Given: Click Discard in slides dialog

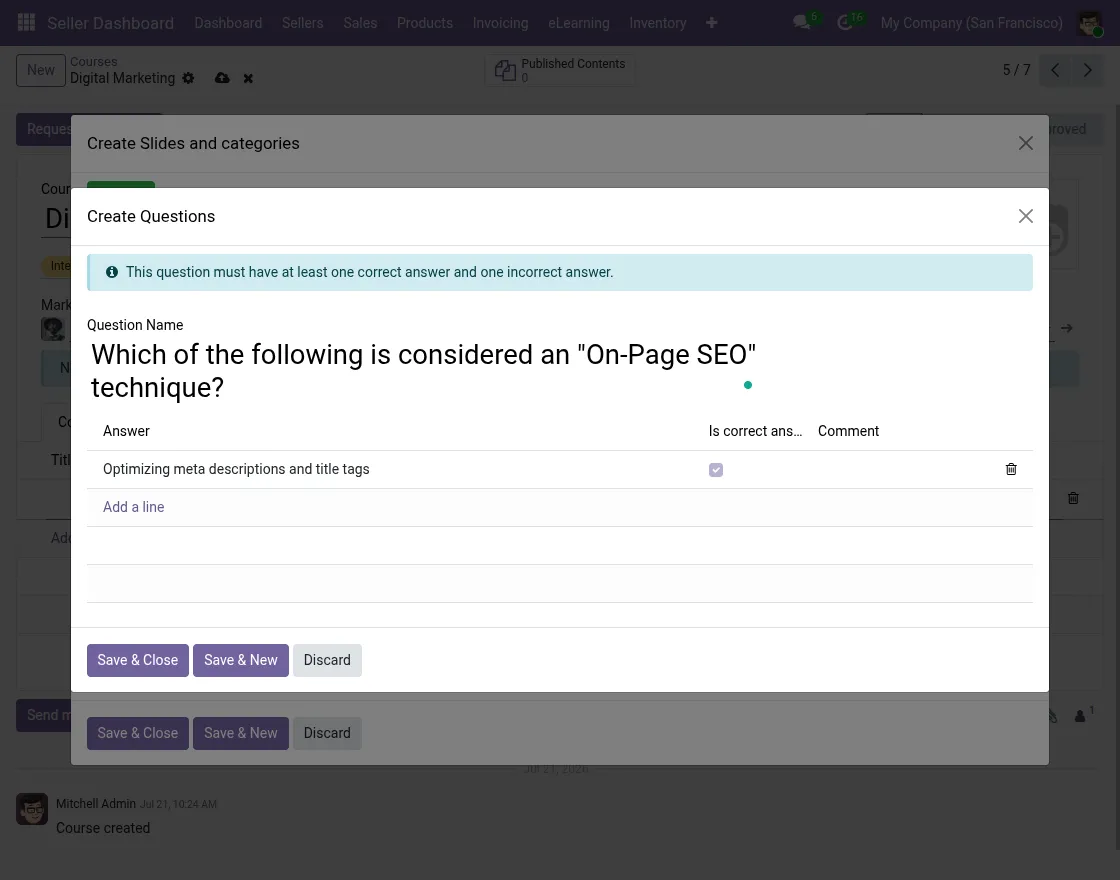Looking at the screenshot, I should 327,733.
